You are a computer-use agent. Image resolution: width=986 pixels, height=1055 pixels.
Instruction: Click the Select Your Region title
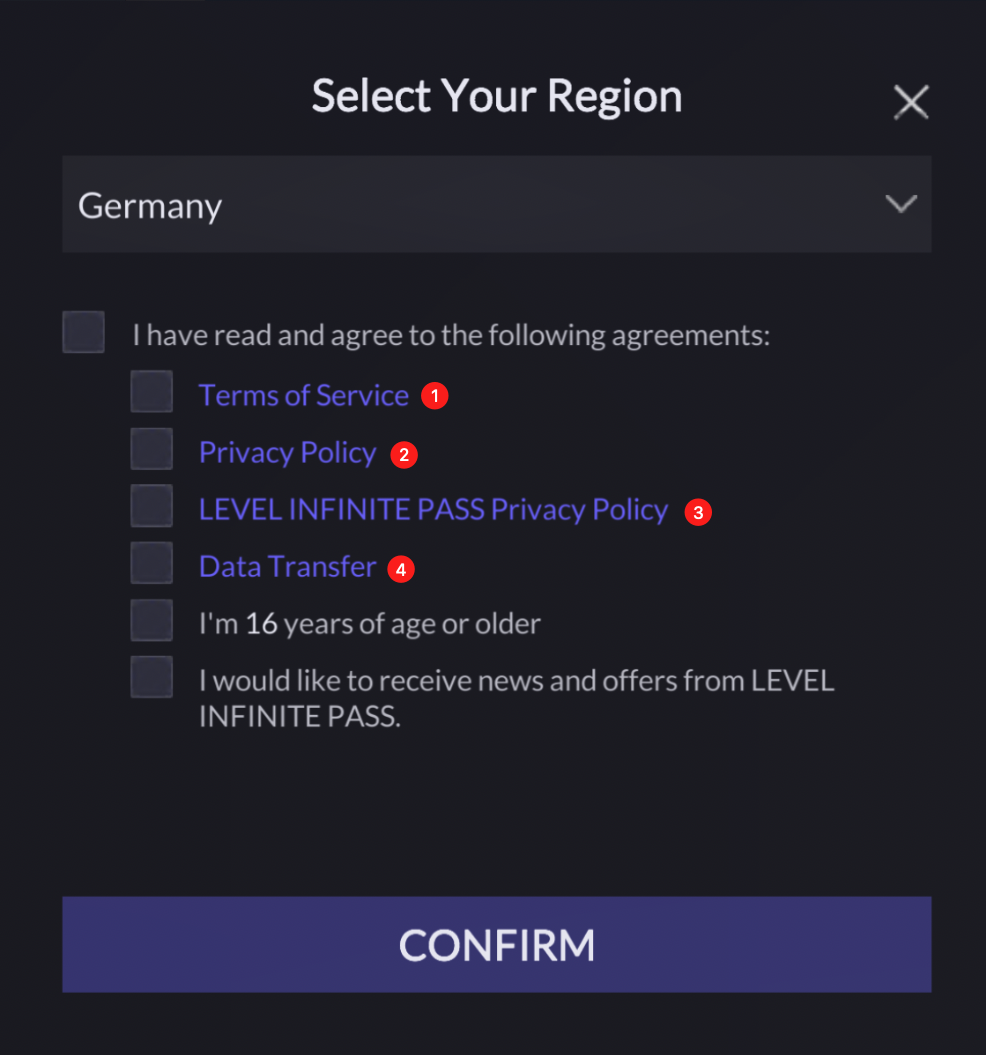click(497, 95)
